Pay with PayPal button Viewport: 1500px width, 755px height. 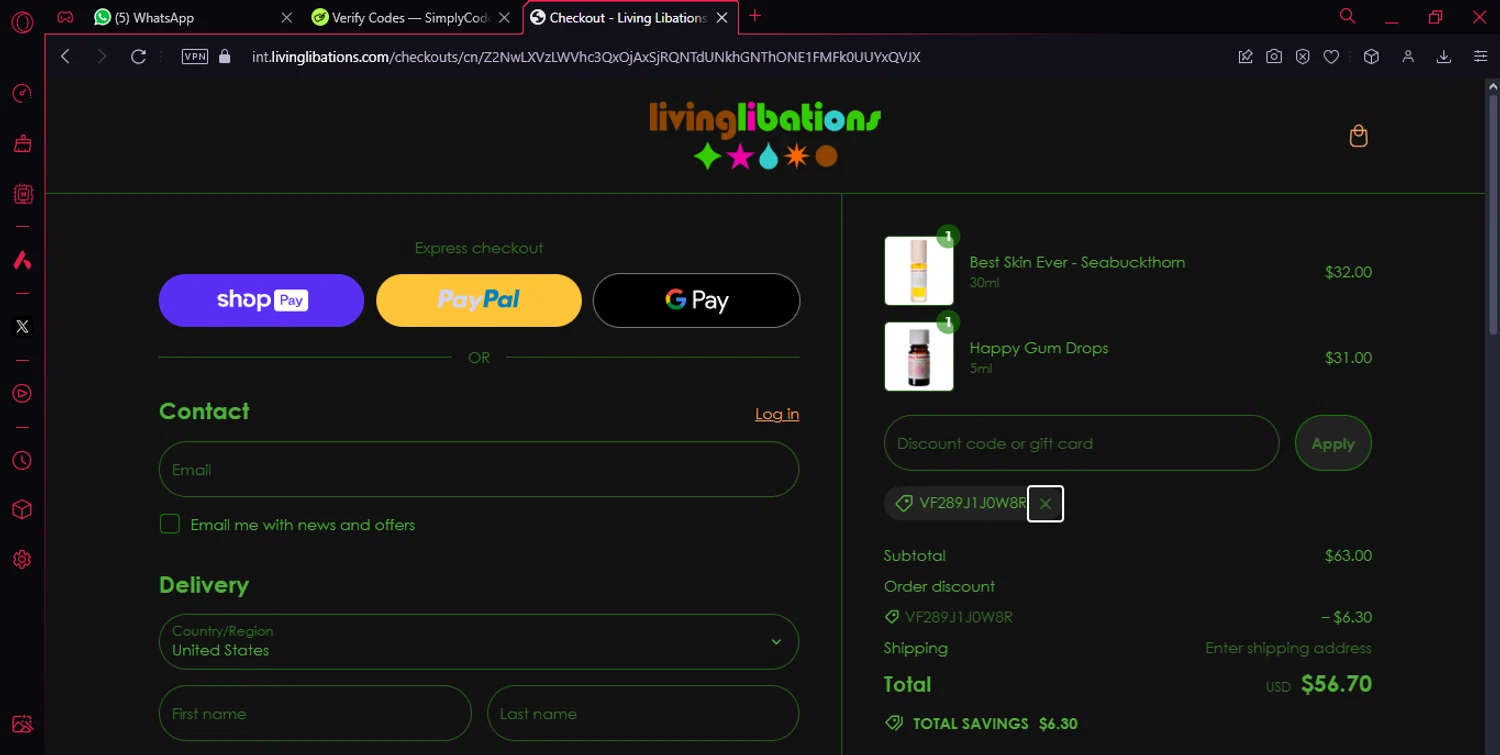click(479, 300)
